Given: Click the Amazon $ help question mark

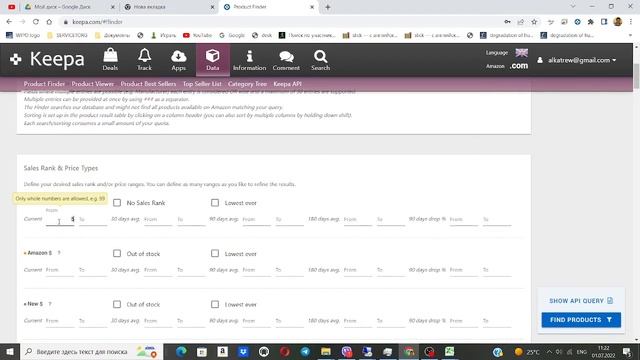Looking at the screenshot, I should (59, 253).
